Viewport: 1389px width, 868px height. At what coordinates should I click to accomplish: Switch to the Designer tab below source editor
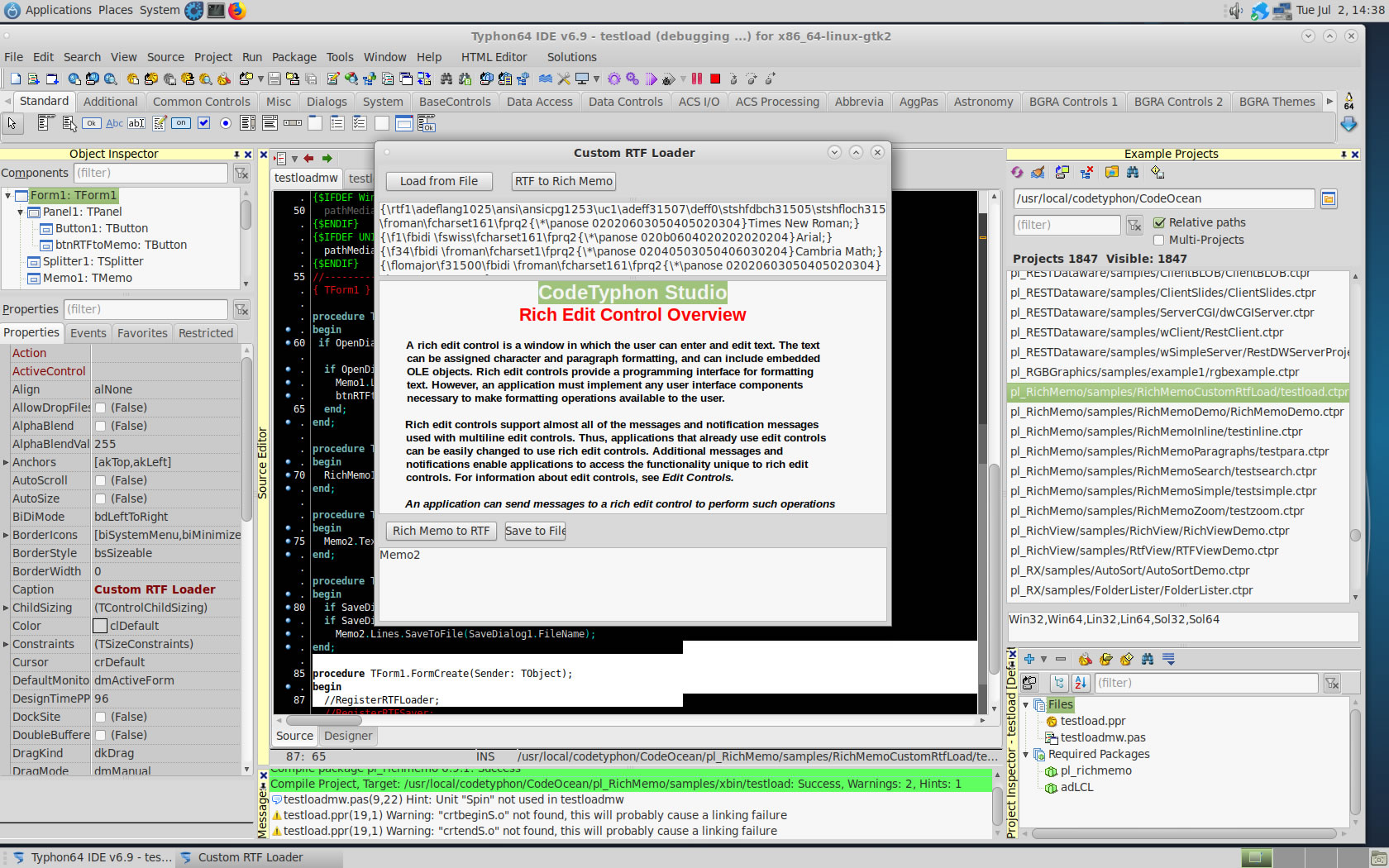[x=348, y=736]
